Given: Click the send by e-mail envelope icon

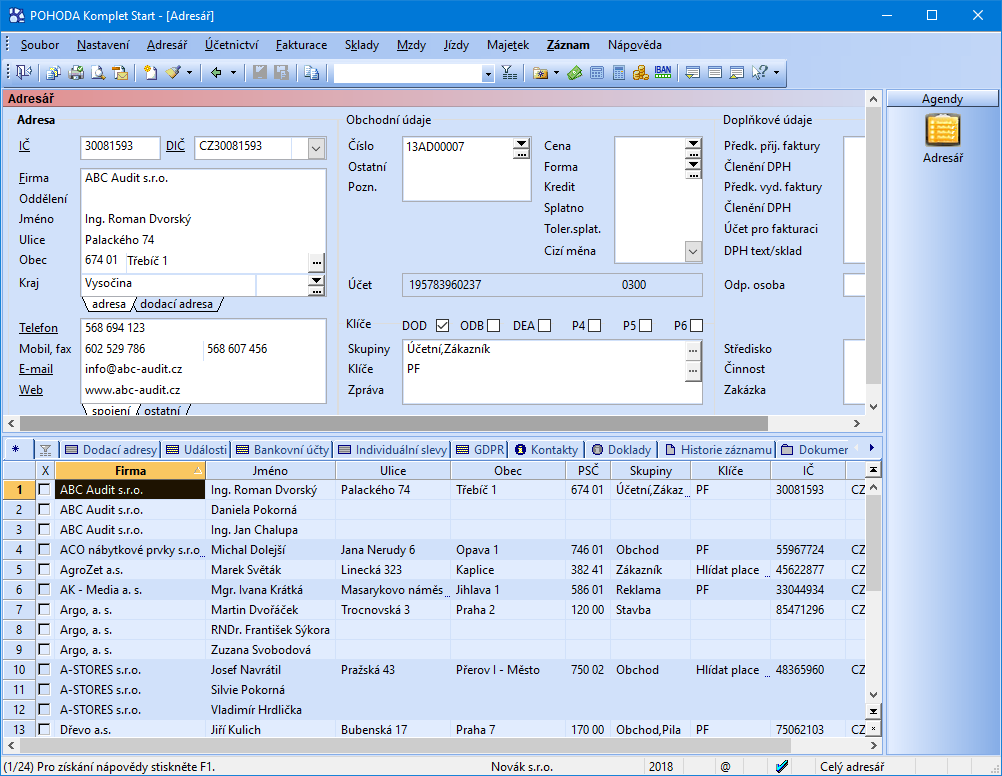Looking at the screenshot, I should (x=119, y=73).
